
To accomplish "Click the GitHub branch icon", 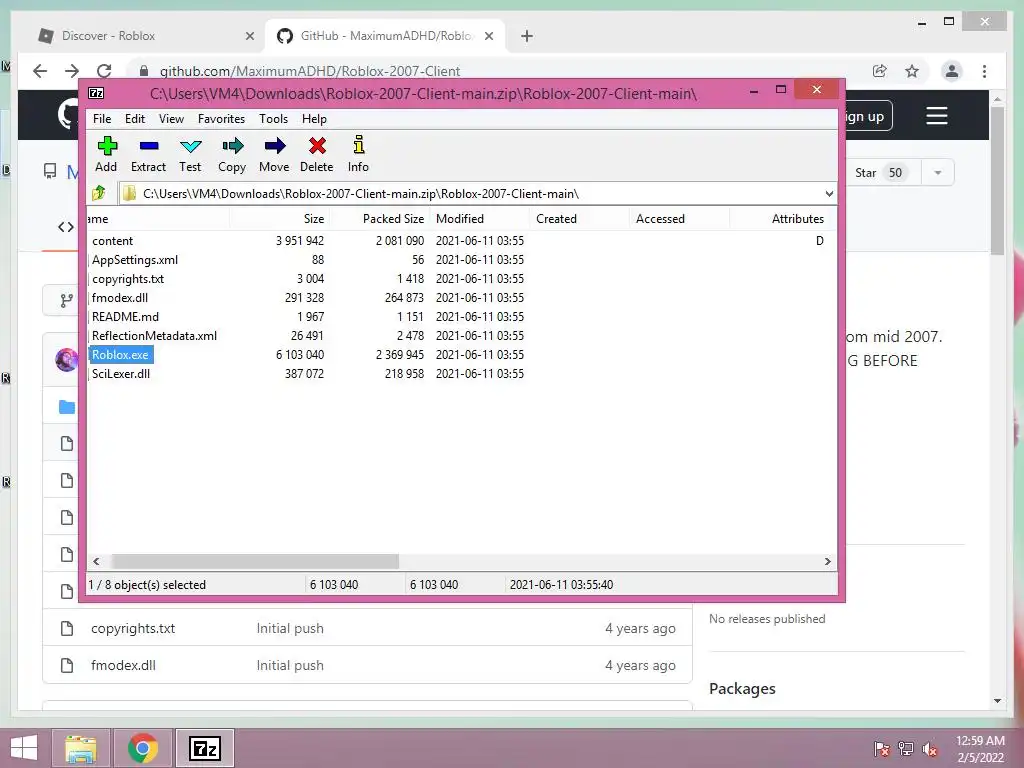I will point(67,300).
